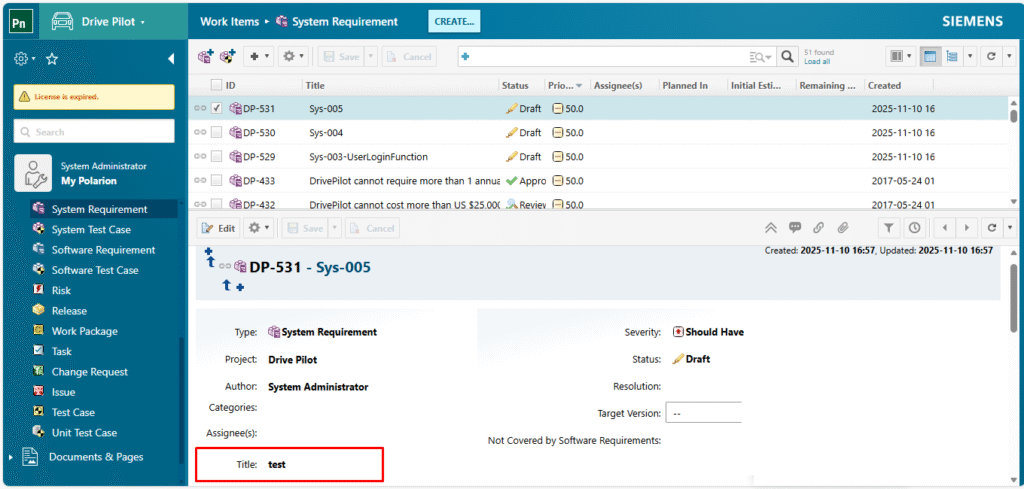Select Software Requirement in sidebar
1024x489 pixels.
click(x=103, y=250)
